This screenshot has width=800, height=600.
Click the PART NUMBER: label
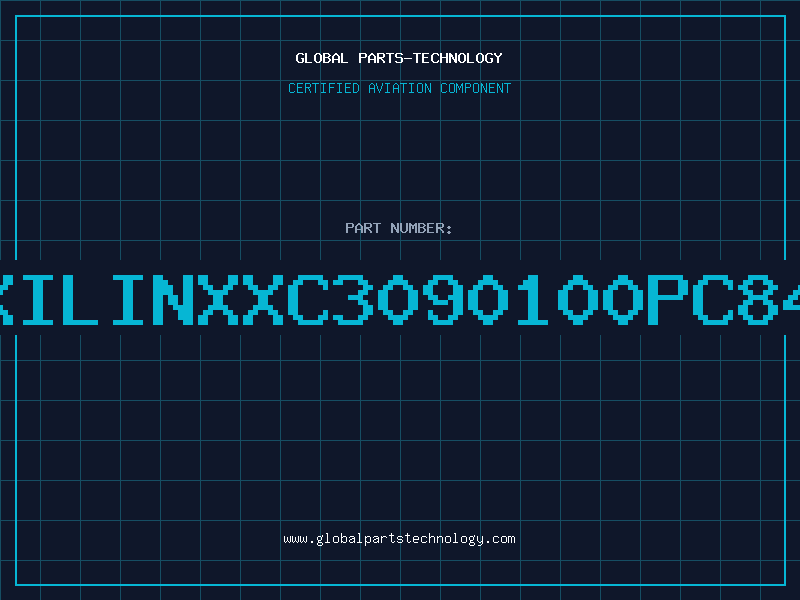tap(399, 228)
